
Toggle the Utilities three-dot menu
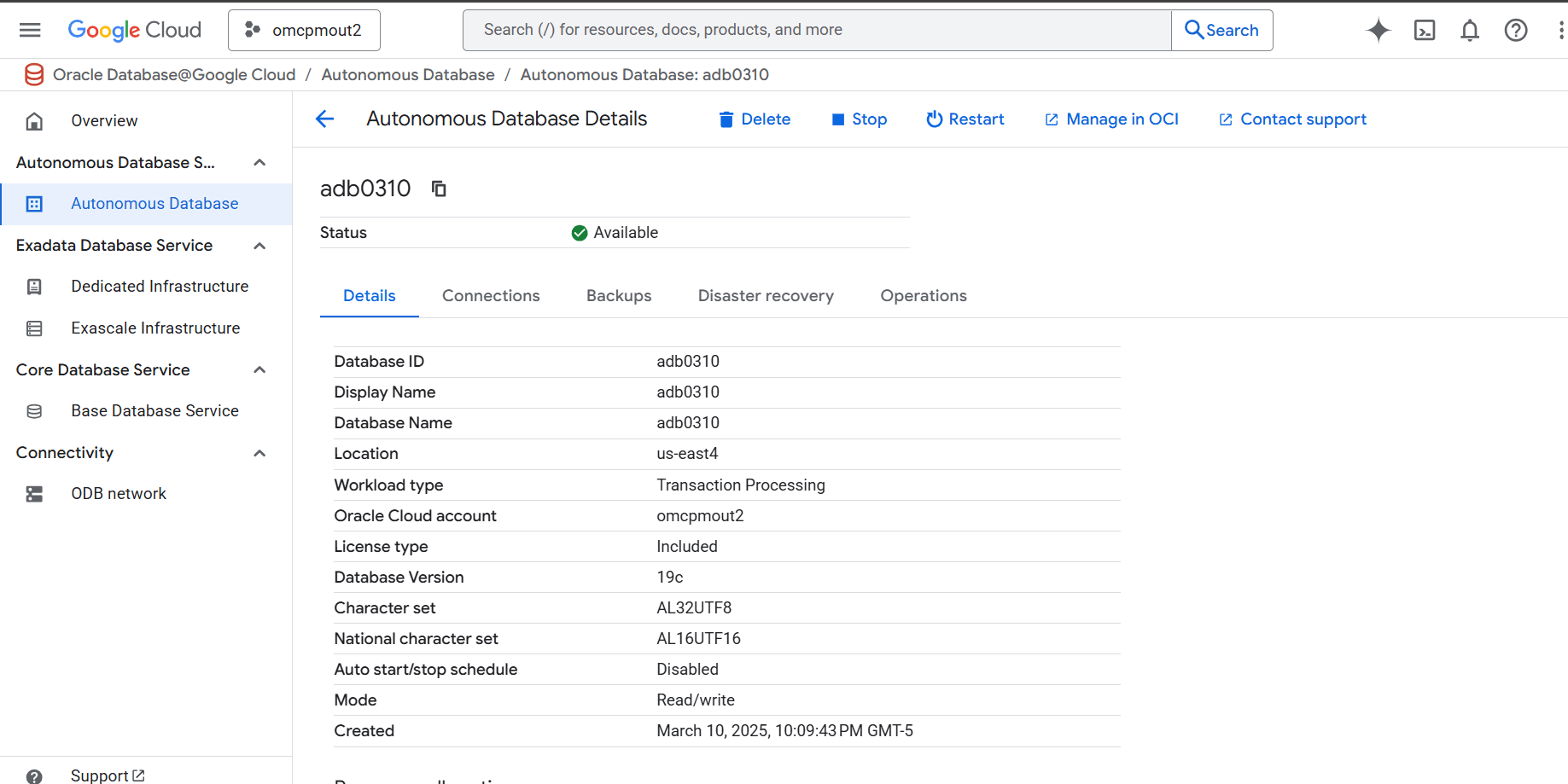pos(1560,30)
